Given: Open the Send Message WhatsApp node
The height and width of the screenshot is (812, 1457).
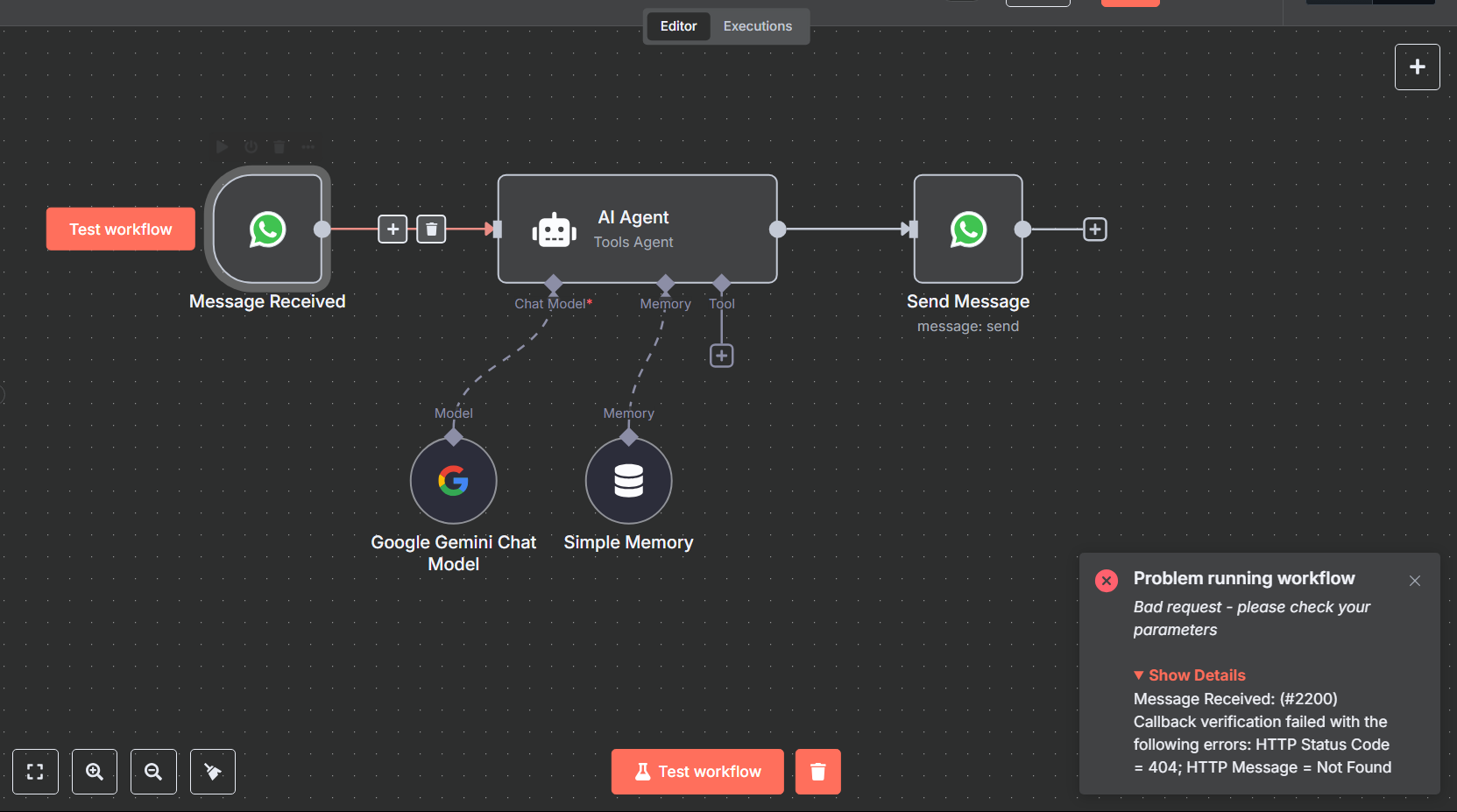Looking at the screenshot, I should tap(968, 229).
